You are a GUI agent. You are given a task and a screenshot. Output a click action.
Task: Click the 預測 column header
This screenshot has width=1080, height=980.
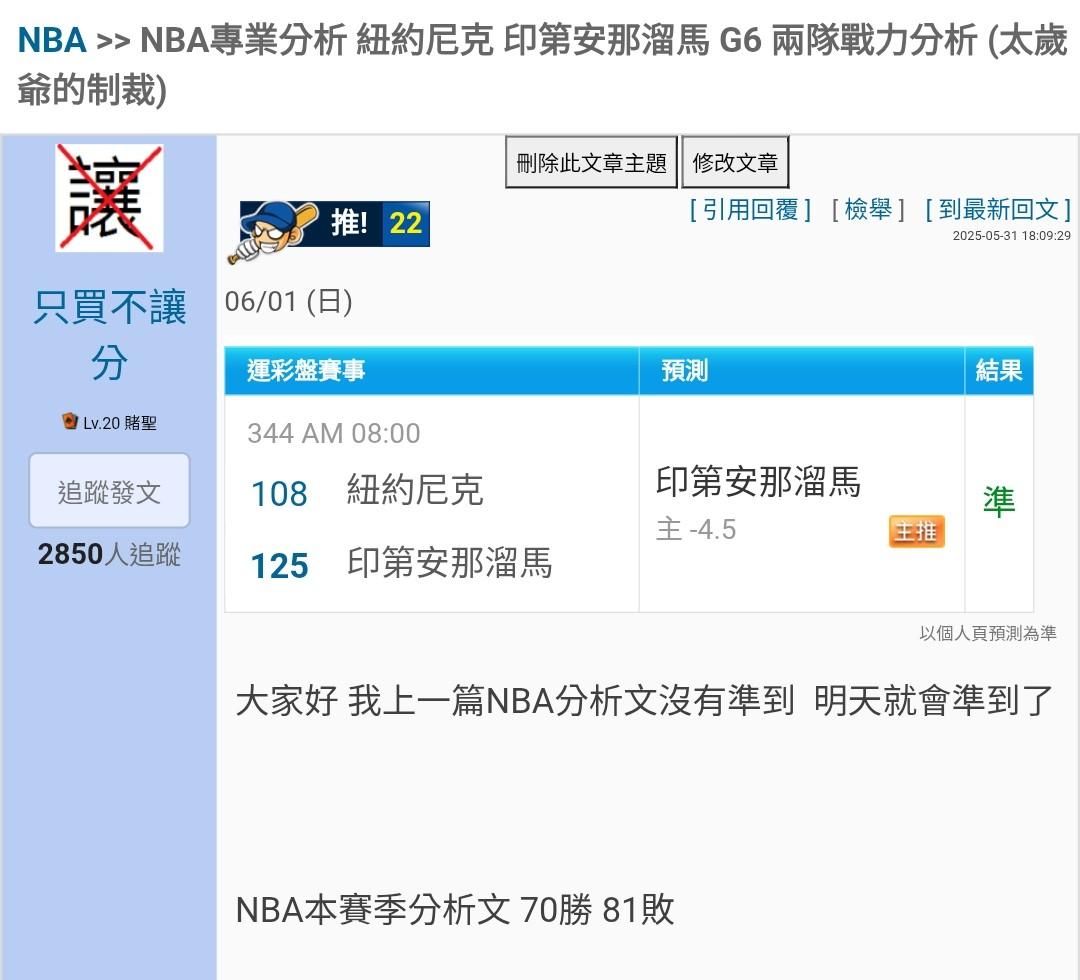click(802, 371)
